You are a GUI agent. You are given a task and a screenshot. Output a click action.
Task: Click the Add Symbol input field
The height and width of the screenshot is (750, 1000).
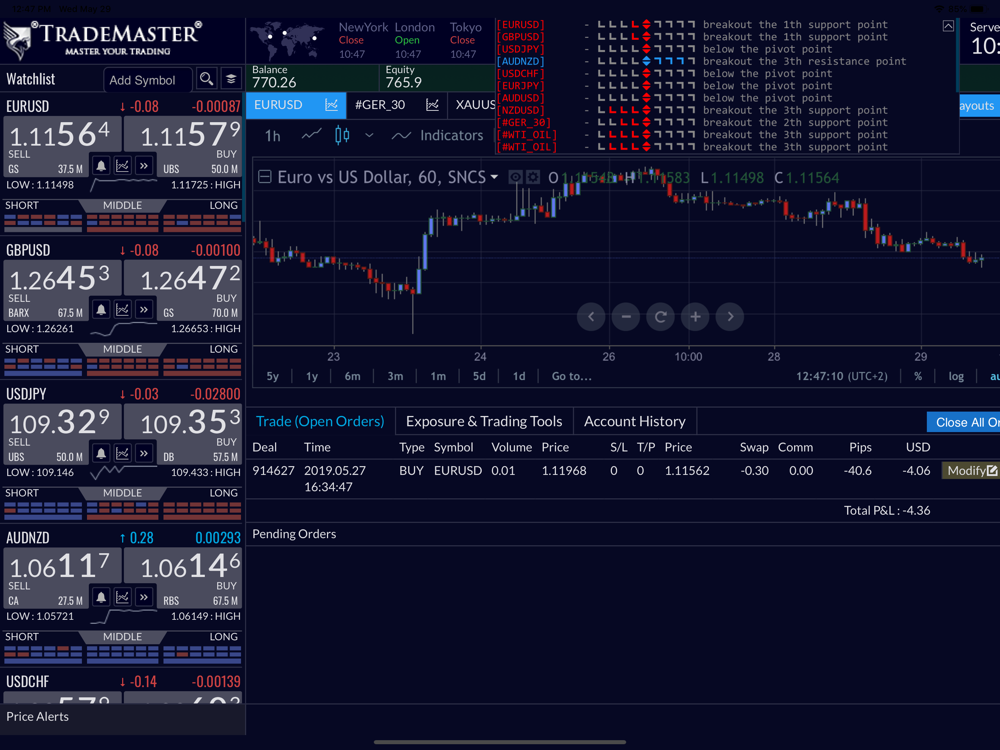coord(147,79)
